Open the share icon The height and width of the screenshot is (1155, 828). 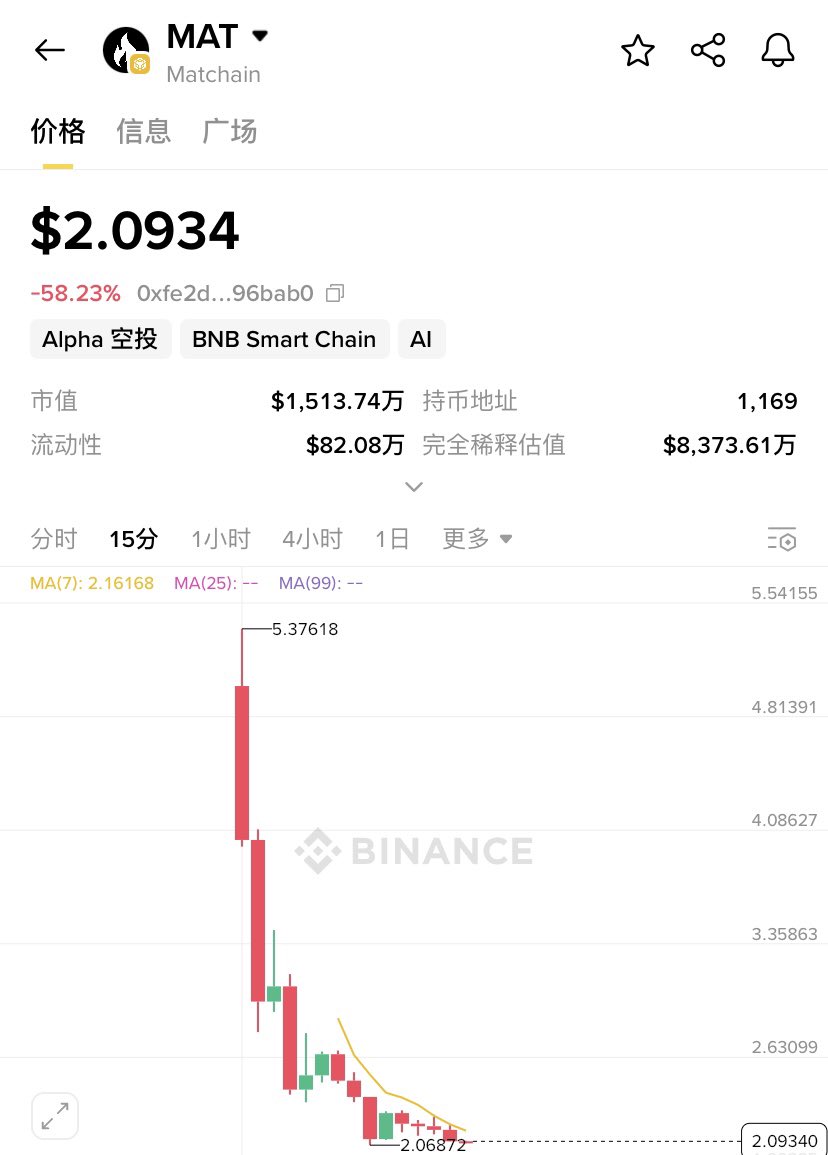[x=708, y=50]
